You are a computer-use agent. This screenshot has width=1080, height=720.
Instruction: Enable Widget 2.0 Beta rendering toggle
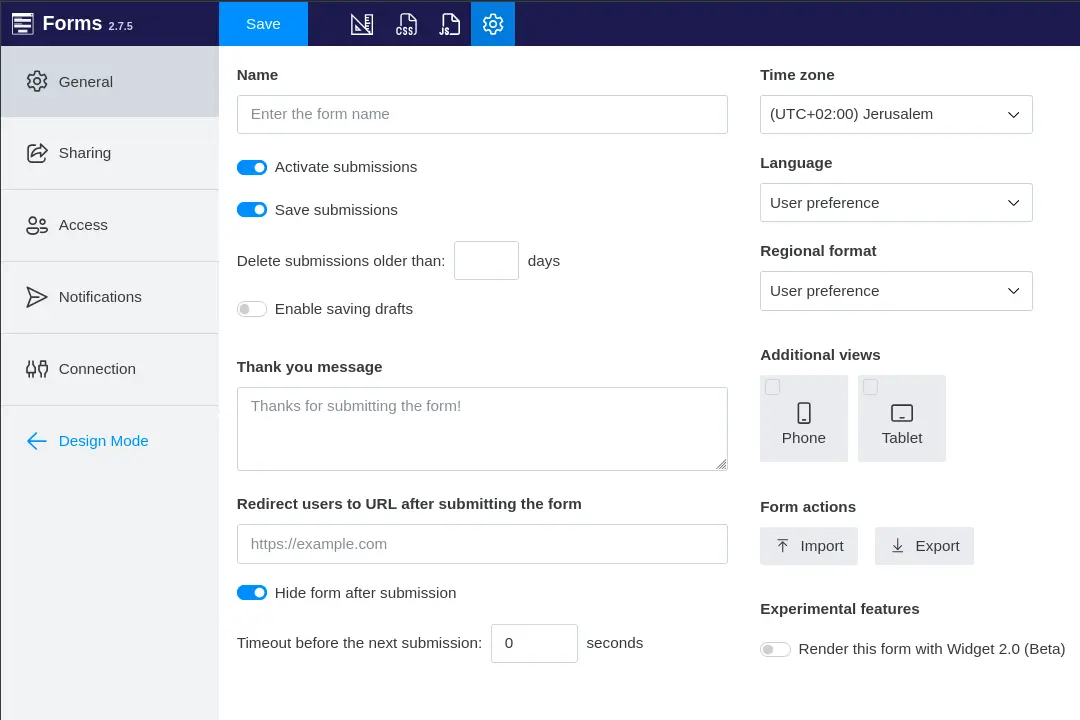(x=775, y=649)
